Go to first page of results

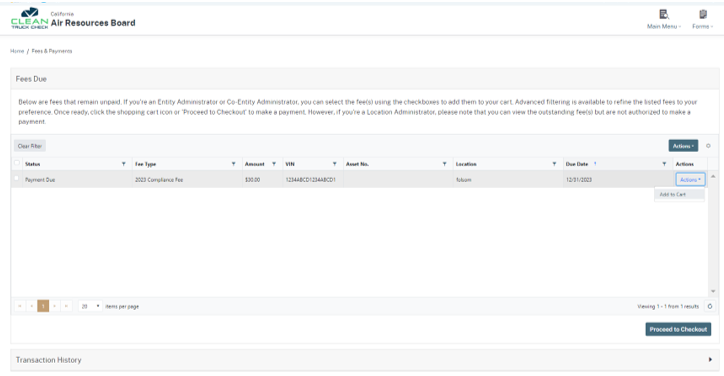pos(20,306)
